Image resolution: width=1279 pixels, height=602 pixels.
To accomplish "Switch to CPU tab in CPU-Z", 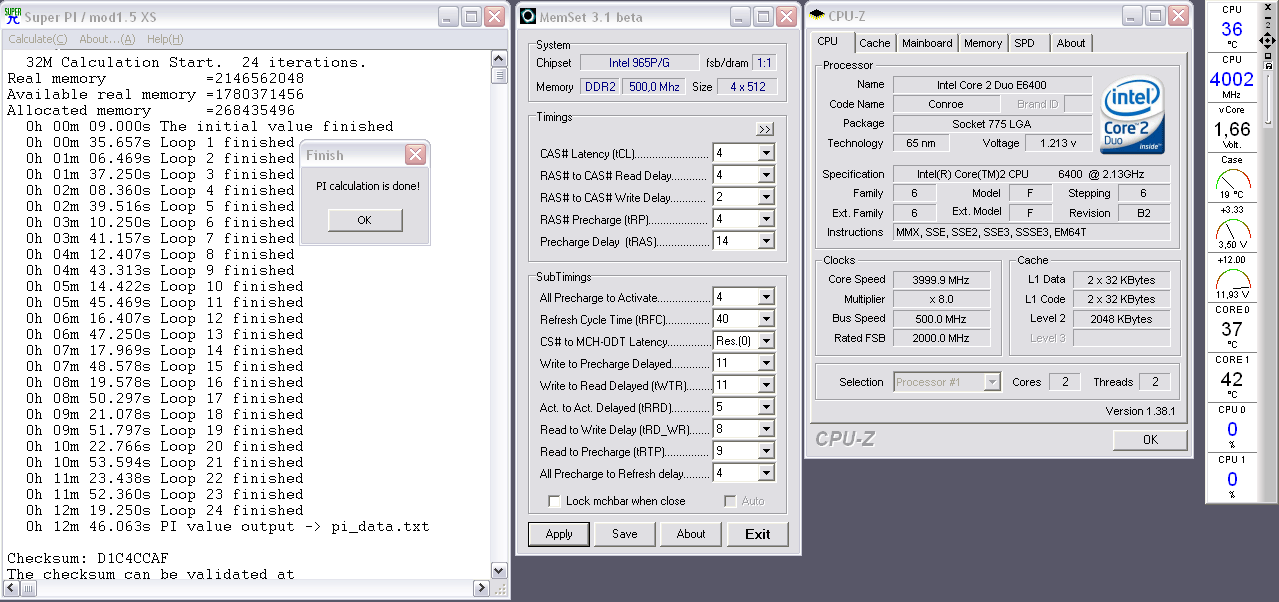I will point(832,42).
